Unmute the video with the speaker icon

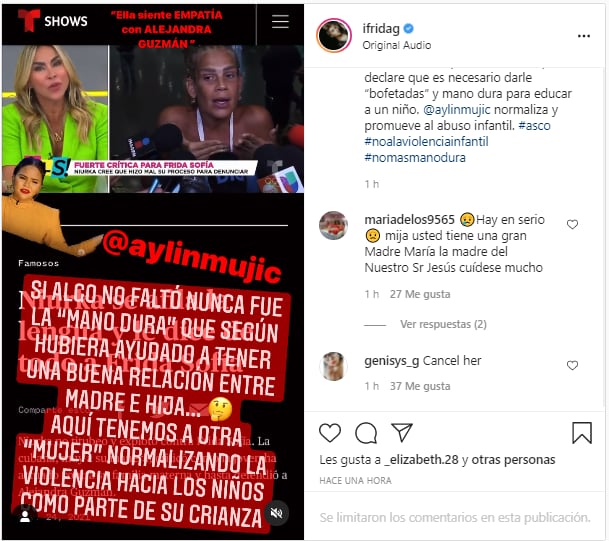click(x=277, y=513)
